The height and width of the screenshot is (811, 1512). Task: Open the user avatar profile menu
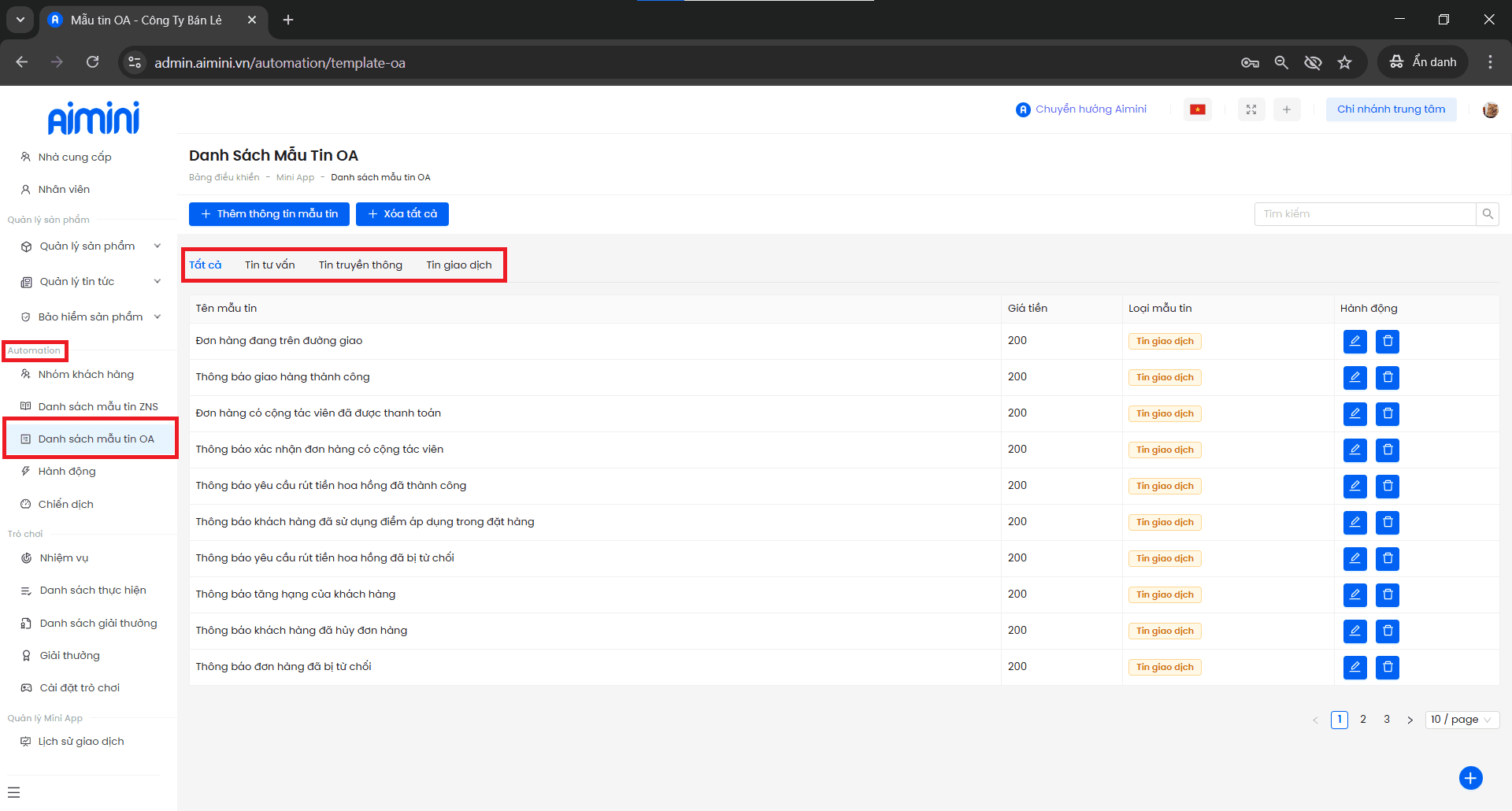(1490, 109)
